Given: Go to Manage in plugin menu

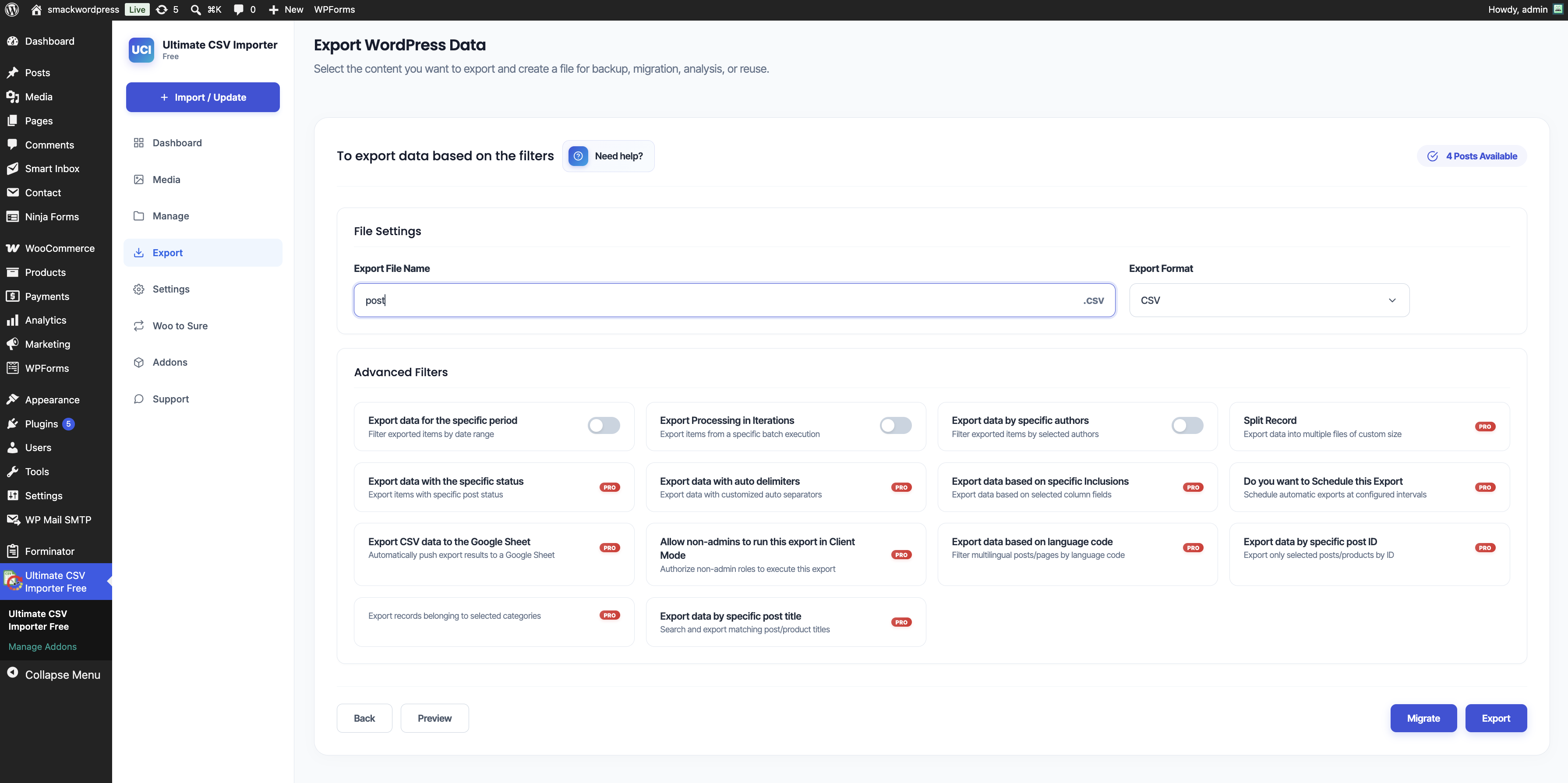Looking at the screenshot, I should pyautogui.click(x=203, y=216).
